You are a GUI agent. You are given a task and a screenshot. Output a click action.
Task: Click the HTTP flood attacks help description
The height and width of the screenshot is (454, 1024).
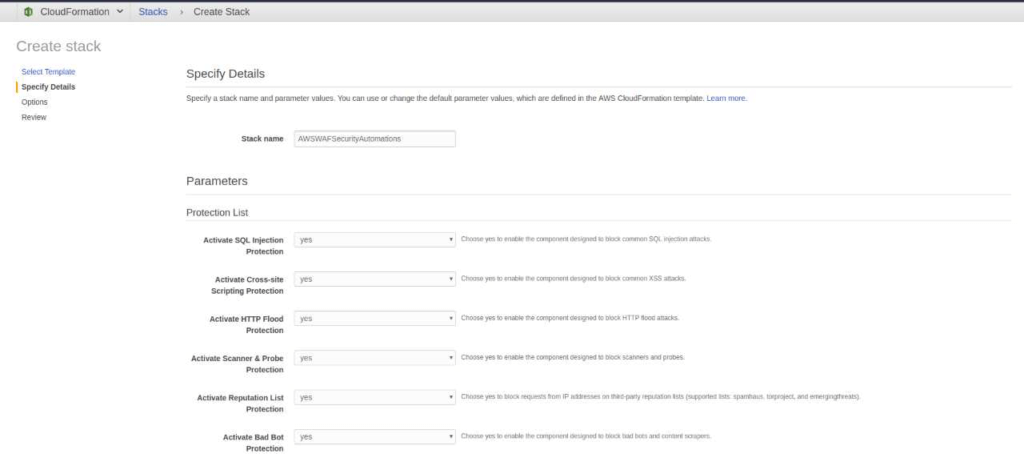[570, 318]
